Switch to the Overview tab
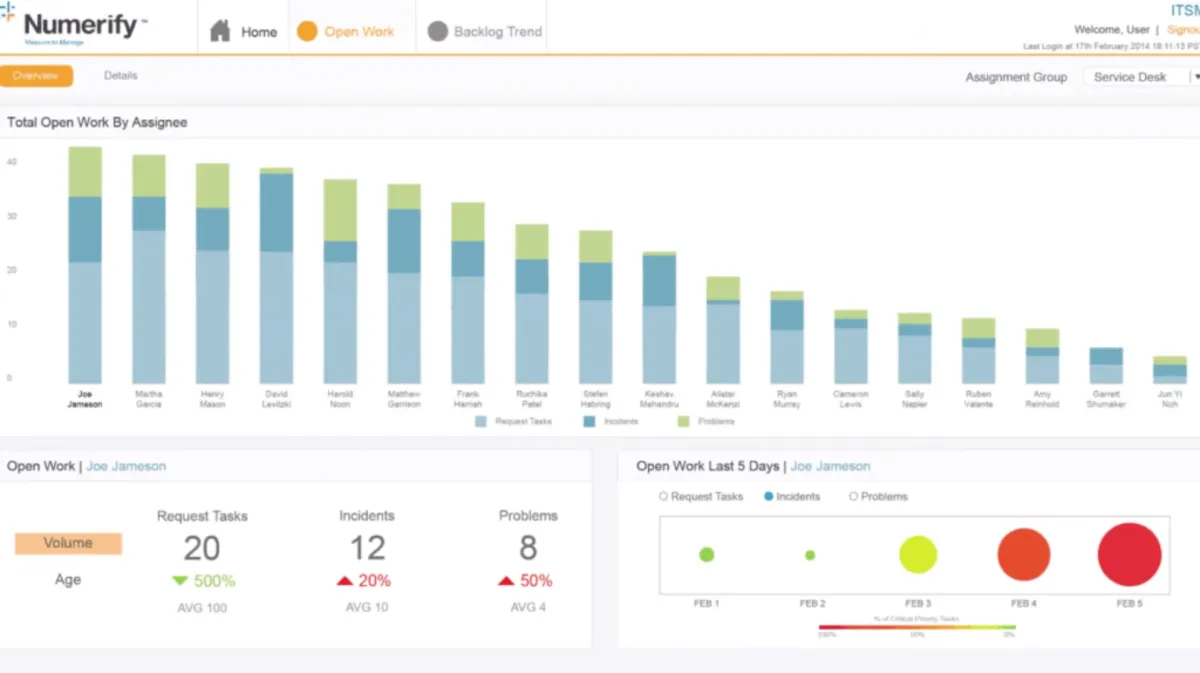Image resolution: width=1200 pixels, height=673 pixels. pyautogui.click(x=36, y=76)
